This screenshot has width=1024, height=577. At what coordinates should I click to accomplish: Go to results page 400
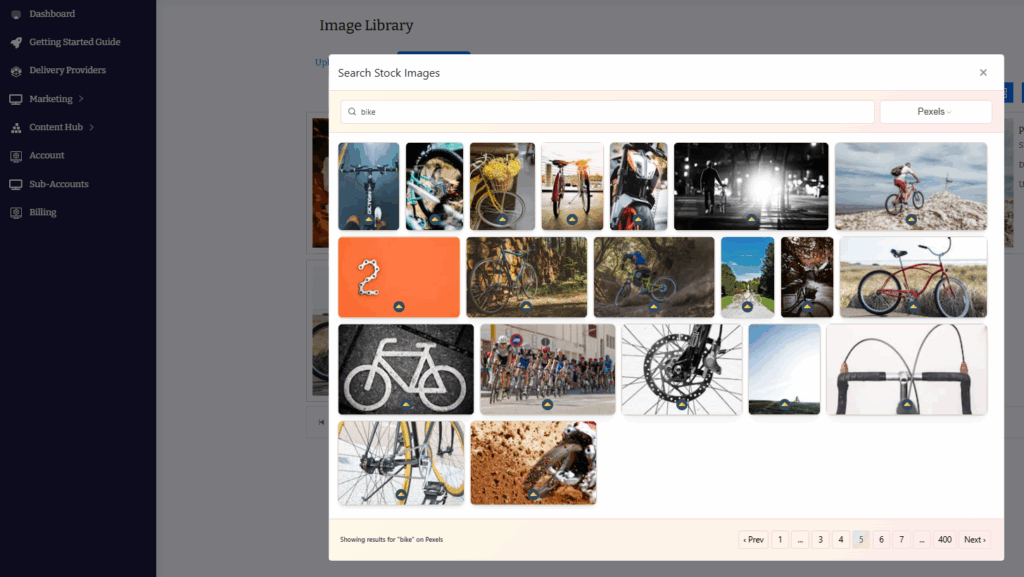[x=944, y=539]
